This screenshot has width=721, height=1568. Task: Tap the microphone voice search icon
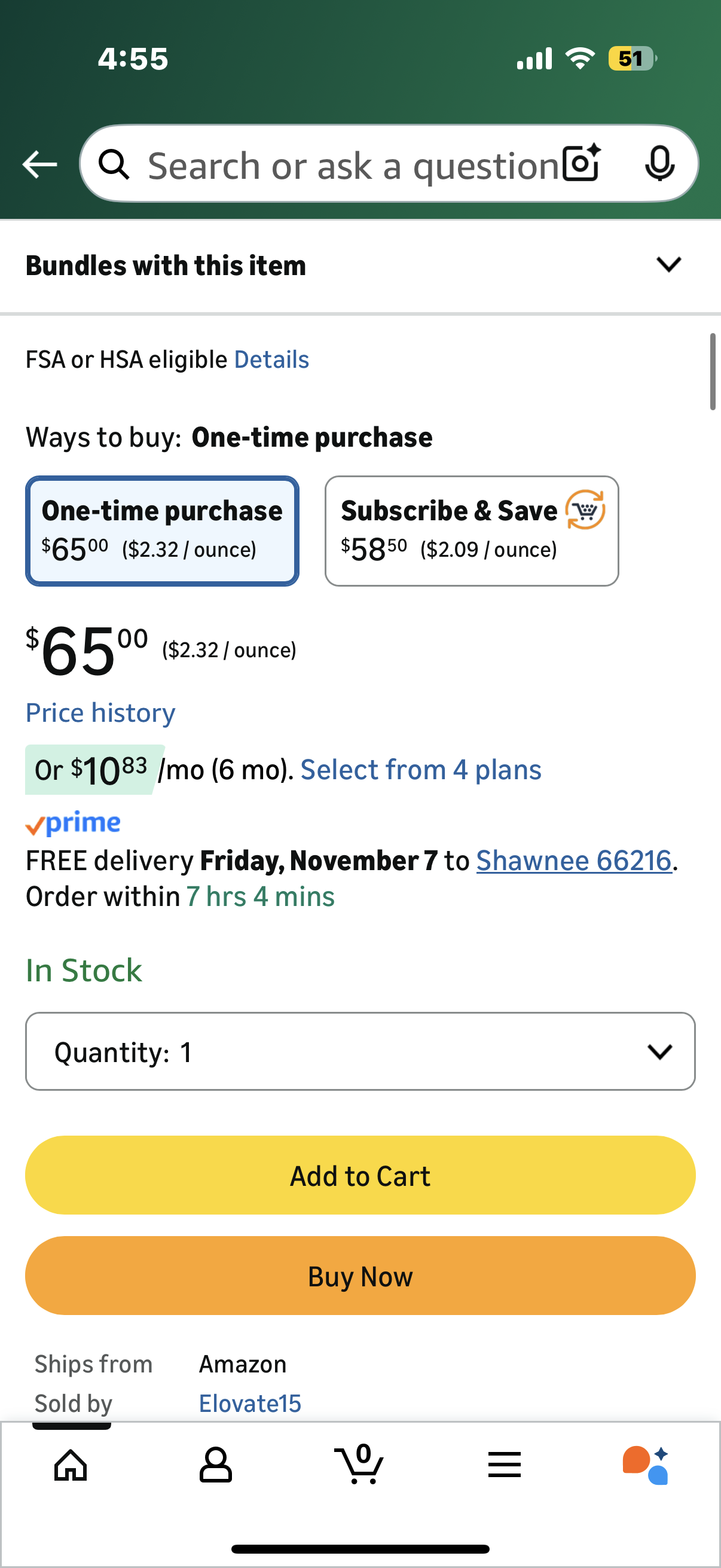click(x=659, y=163)
